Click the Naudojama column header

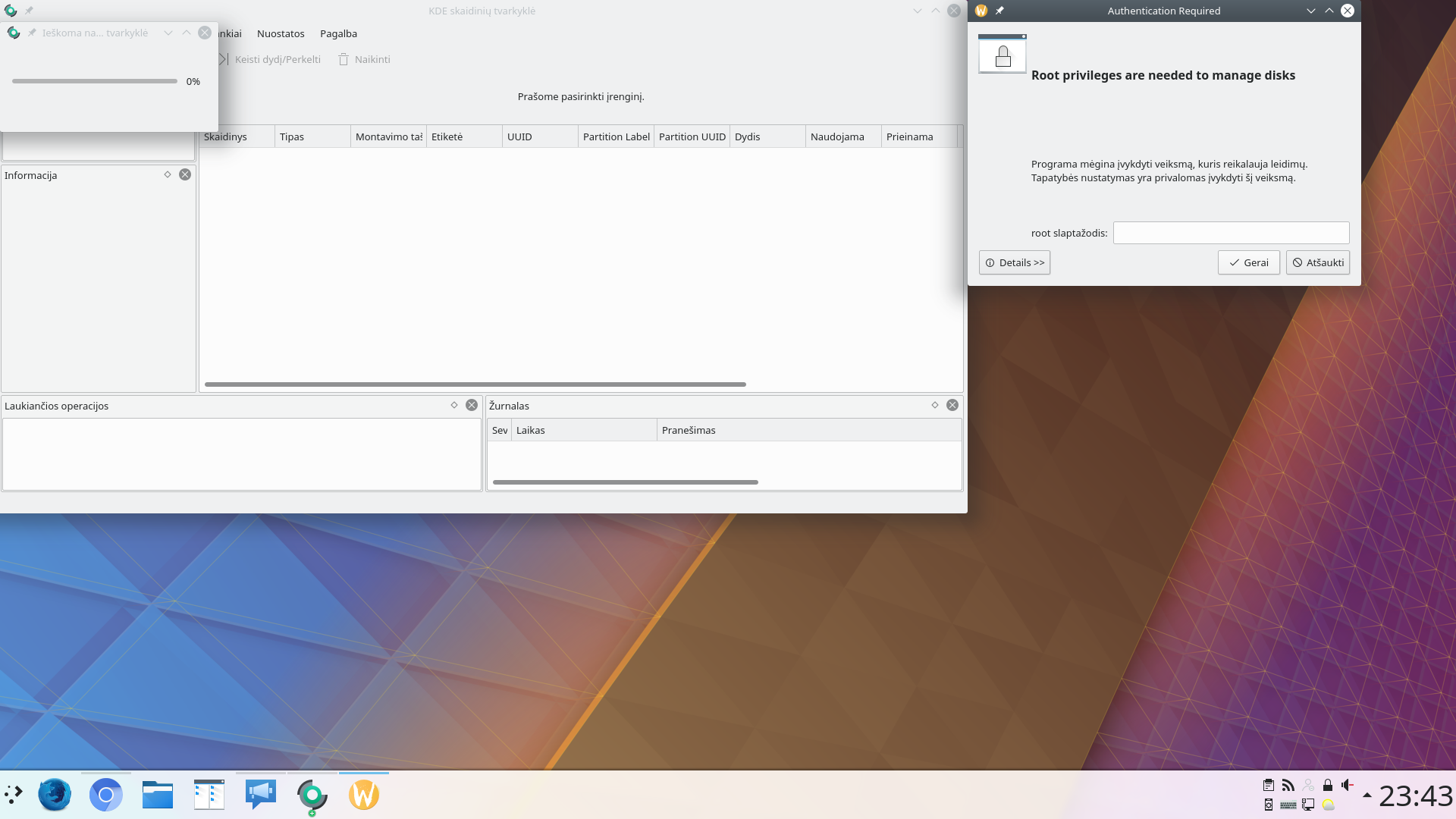(x=843, y=136)
